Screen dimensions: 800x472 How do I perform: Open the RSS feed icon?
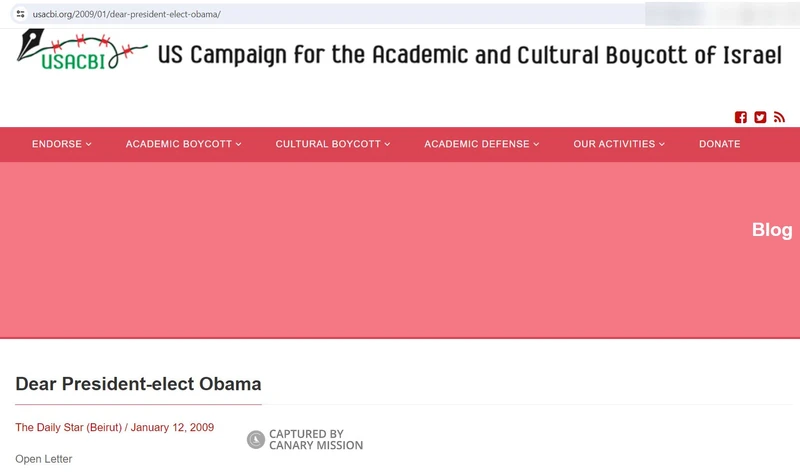point(779,117)
